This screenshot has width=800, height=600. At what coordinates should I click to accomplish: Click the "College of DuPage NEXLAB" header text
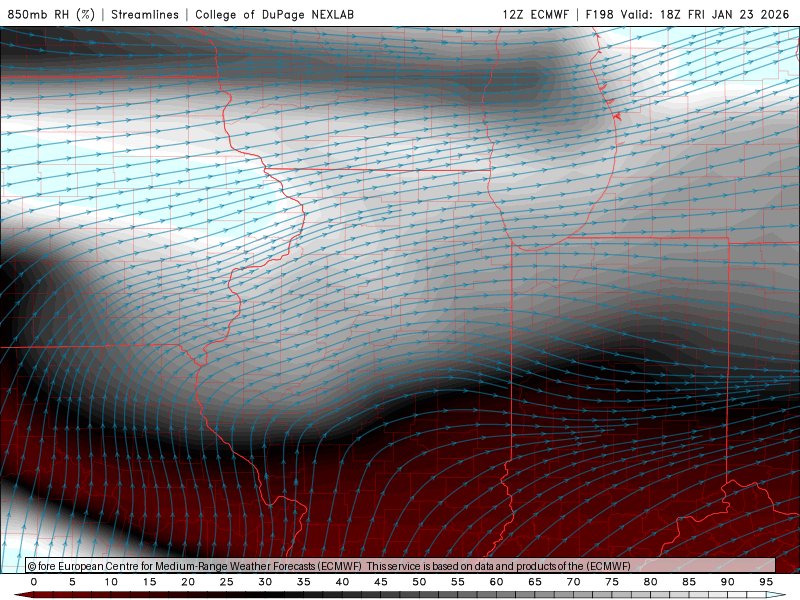coord(274,14)
